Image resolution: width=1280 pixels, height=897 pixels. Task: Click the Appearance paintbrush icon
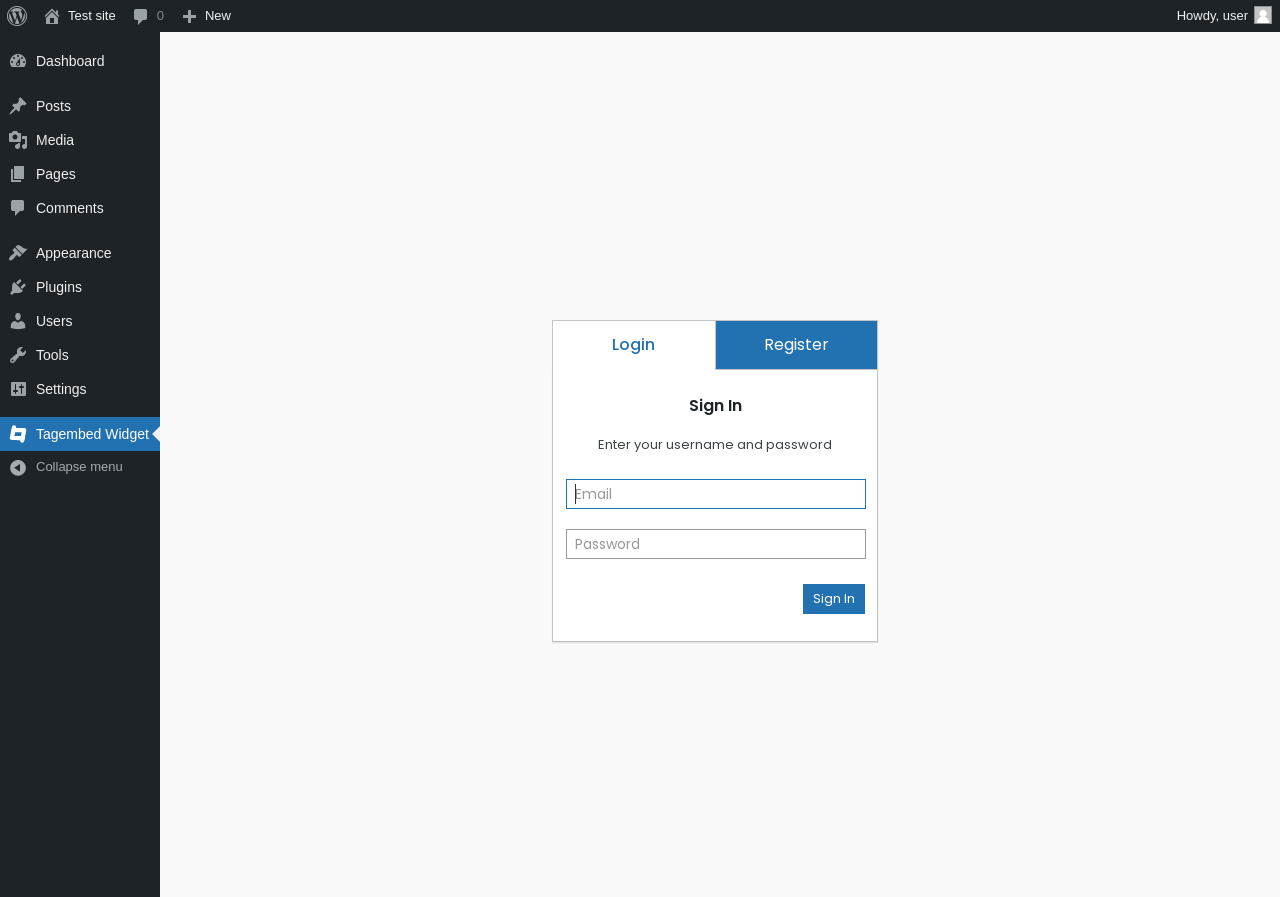coord(18,253)
